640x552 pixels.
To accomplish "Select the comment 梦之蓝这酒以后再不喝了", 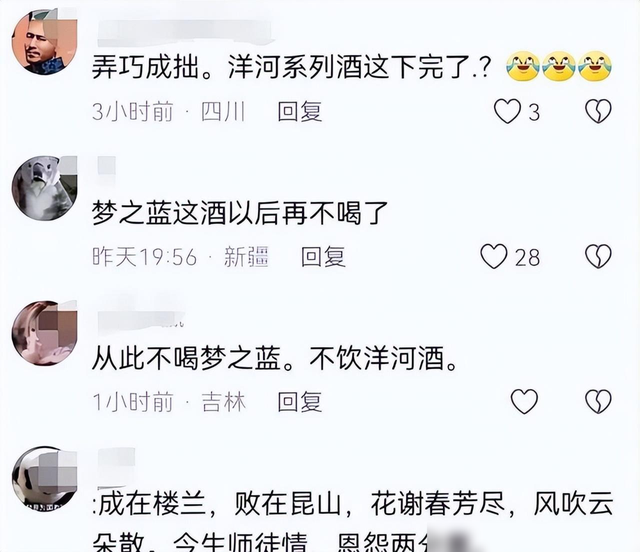I will [240, 212].
